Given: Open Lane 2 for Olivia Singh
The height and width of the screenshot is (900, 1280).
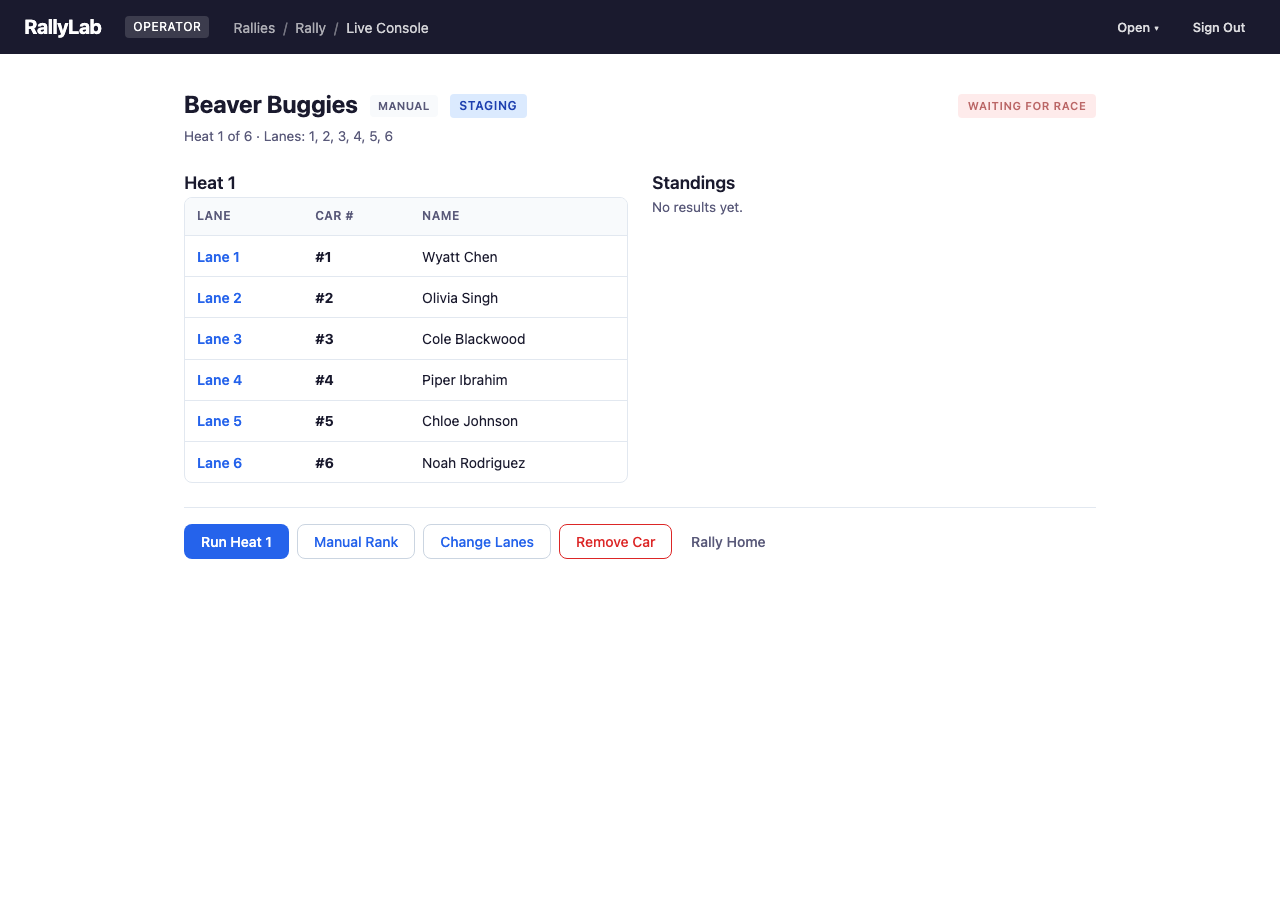Looking at the screenshot, I should tap(219, 298).
